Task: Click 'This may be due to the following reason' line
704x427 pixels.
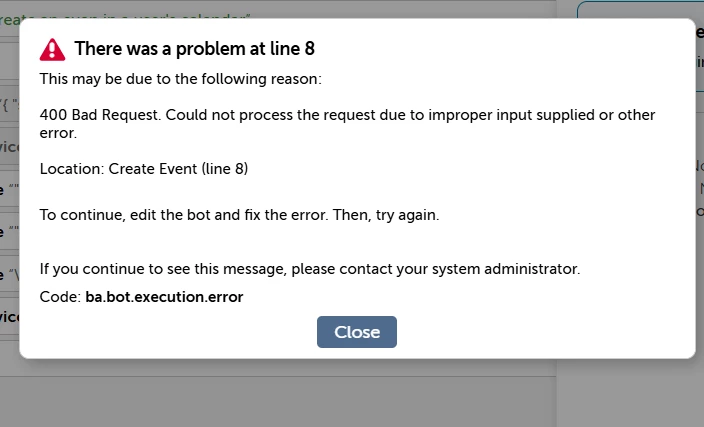Action: [180, 79]
